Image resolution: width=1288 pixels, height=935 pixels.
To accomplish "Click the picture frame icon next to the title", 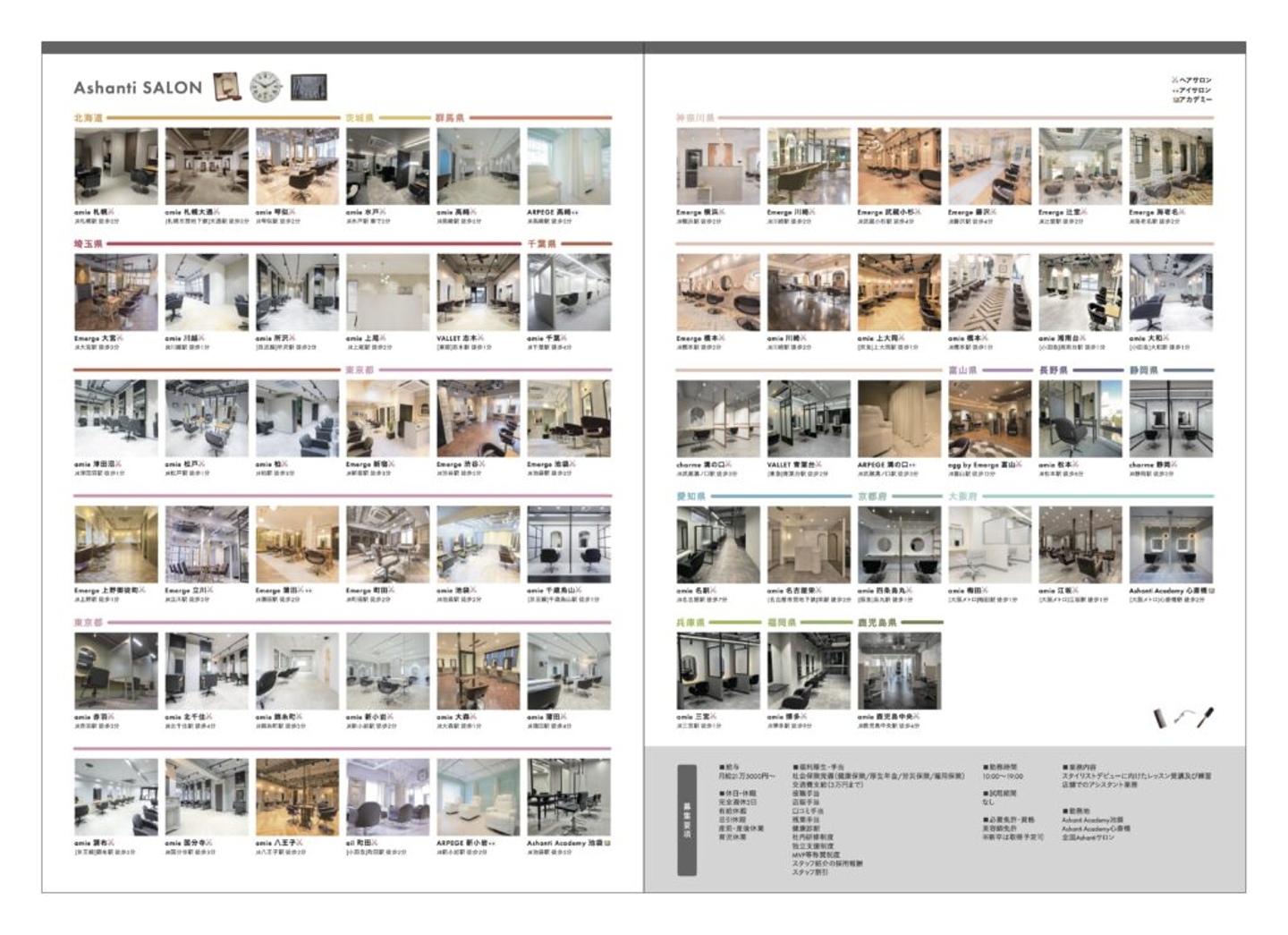I will click(227, 87).
